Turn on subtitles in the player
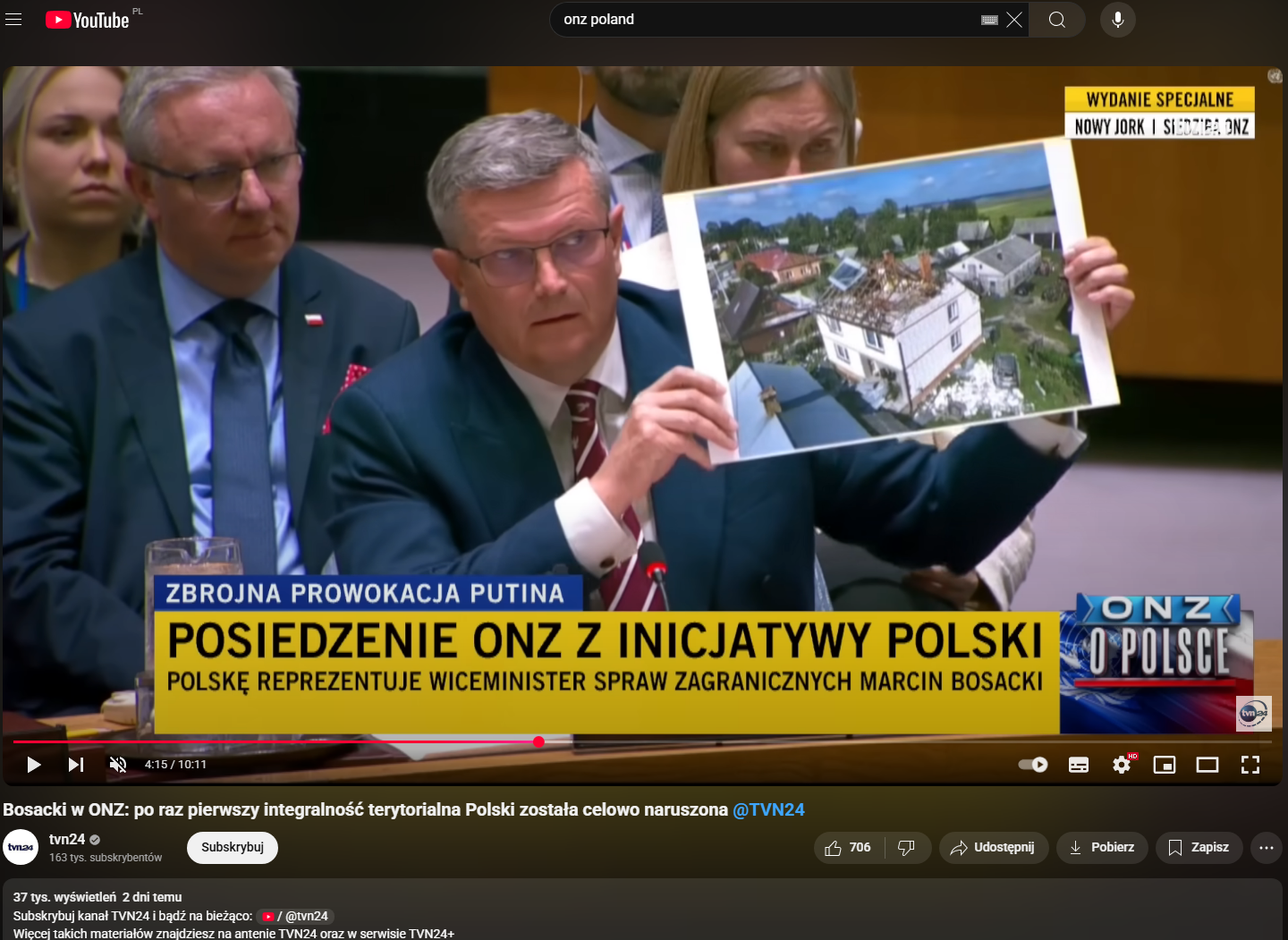This screenshot has height=940, width=1288. 1079,765
